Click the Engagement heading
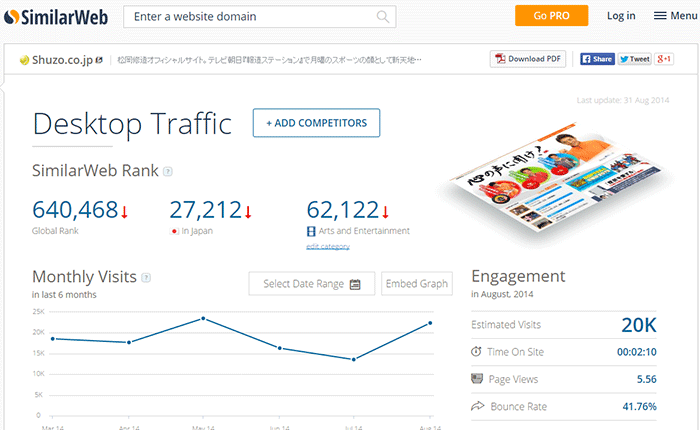Image resolution: width=700 pixels, height=430 pixels. [x=518, y=276]
